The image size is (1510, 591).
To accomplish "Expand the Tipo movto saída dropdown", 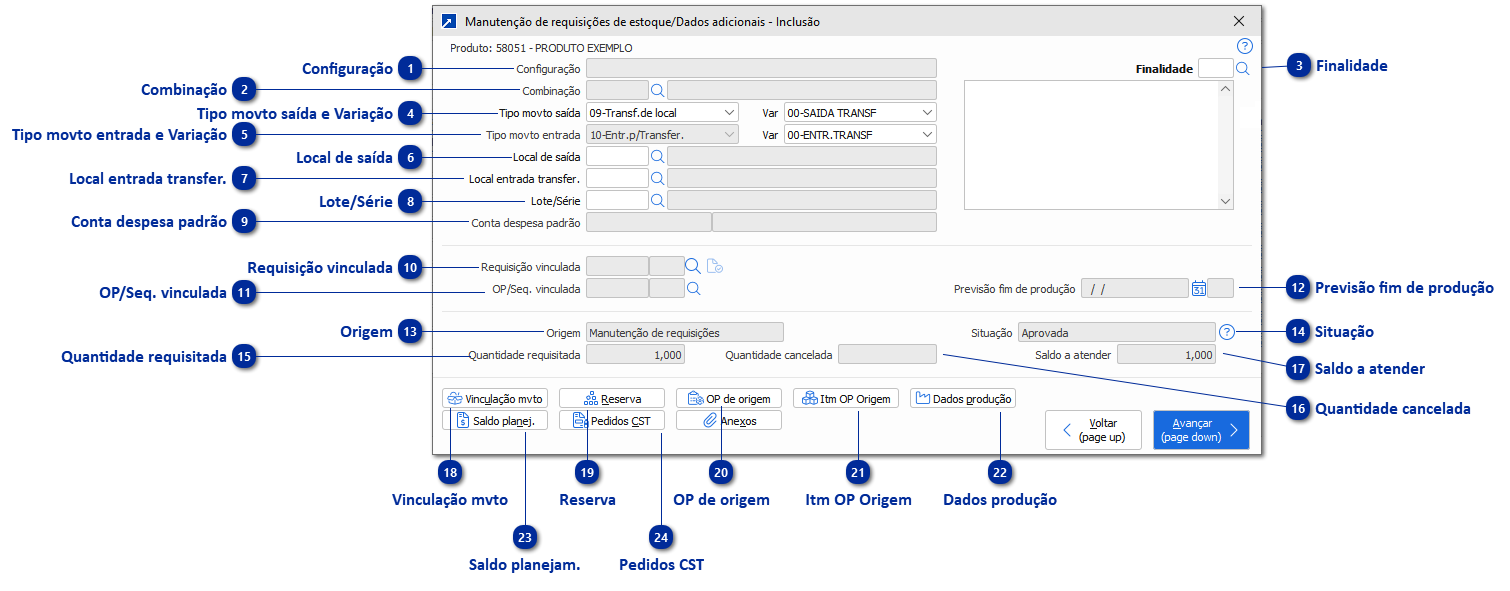I will coord(728,112).
